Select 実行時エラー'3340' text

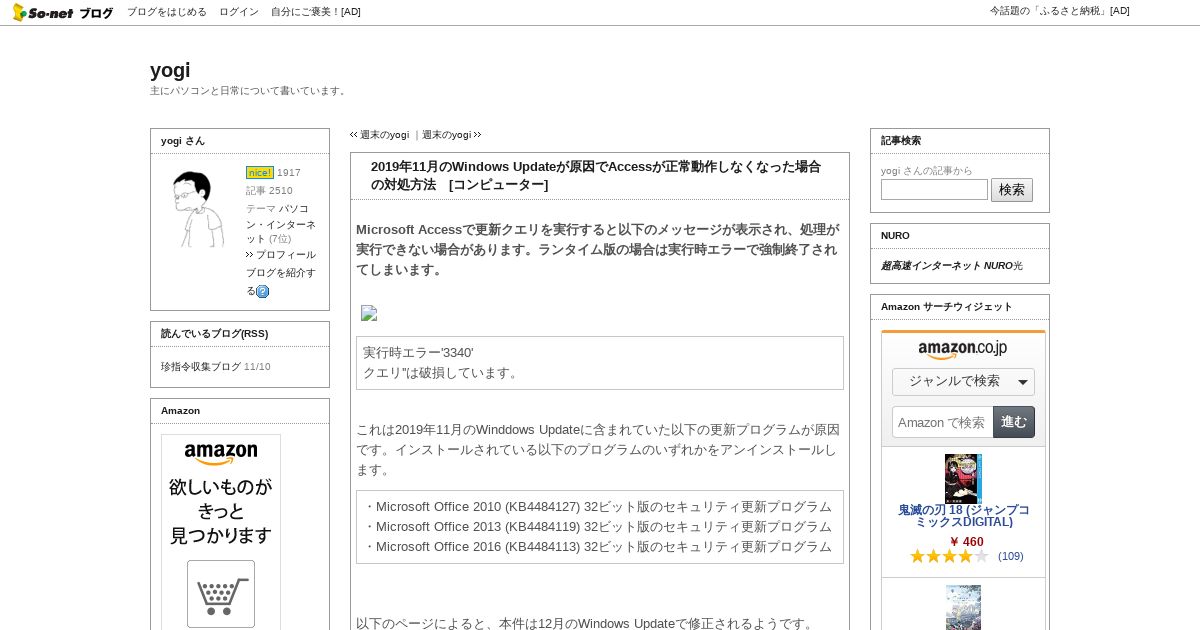coord(418,353)
